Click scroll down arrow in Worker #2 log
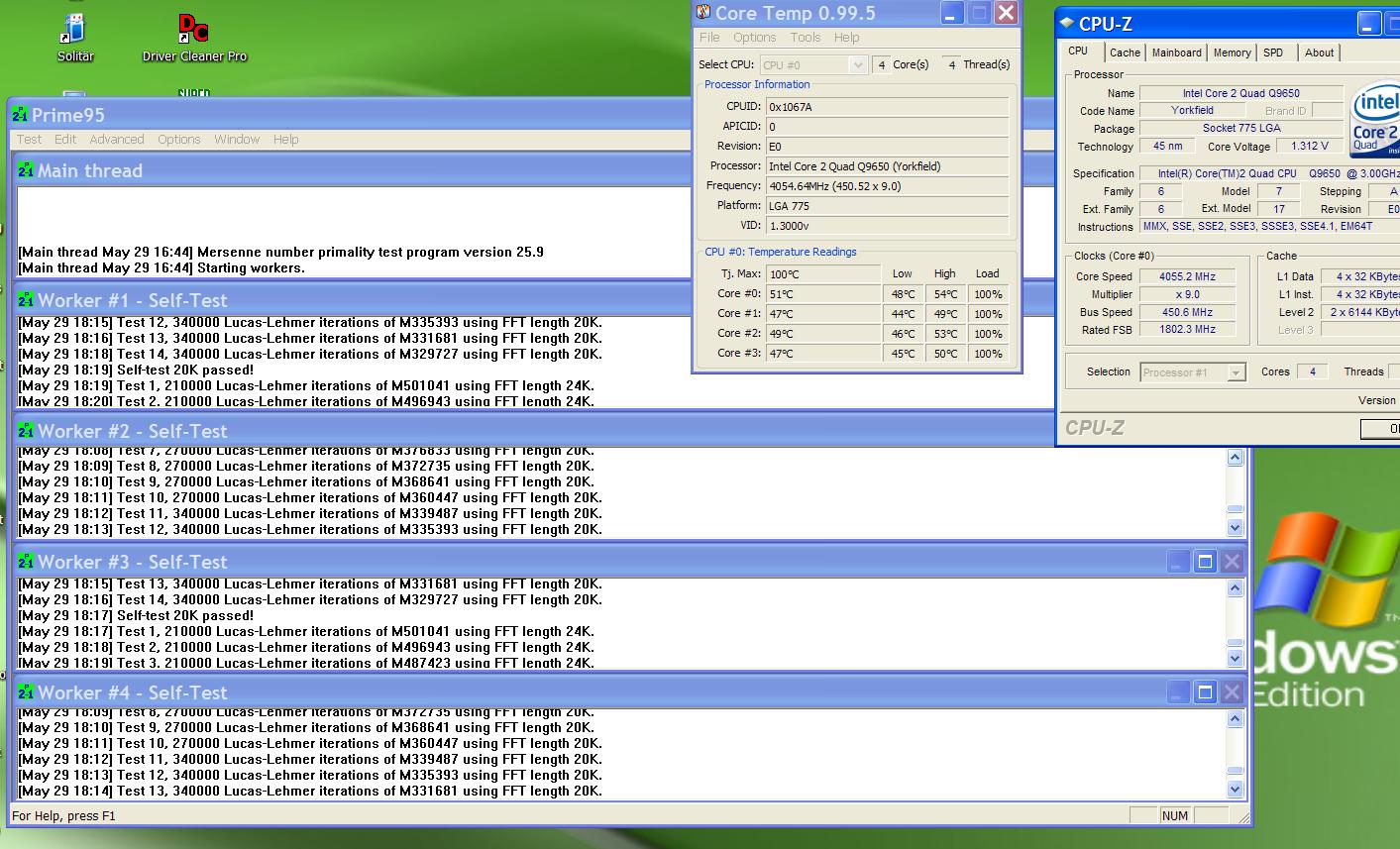The image size is (1400, 849). coord(1235,528)
